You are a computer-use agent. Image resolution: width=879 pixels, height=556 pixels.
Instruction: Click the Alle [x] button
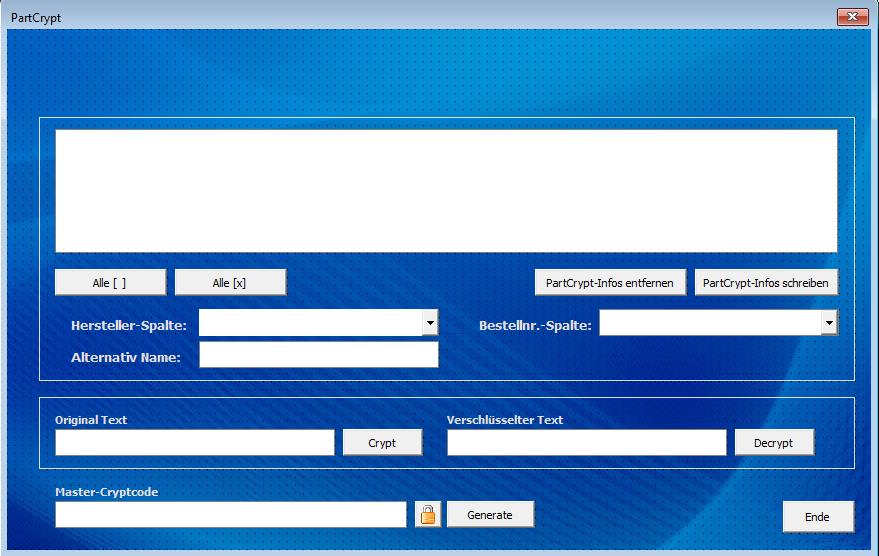[x=230, y=282]
